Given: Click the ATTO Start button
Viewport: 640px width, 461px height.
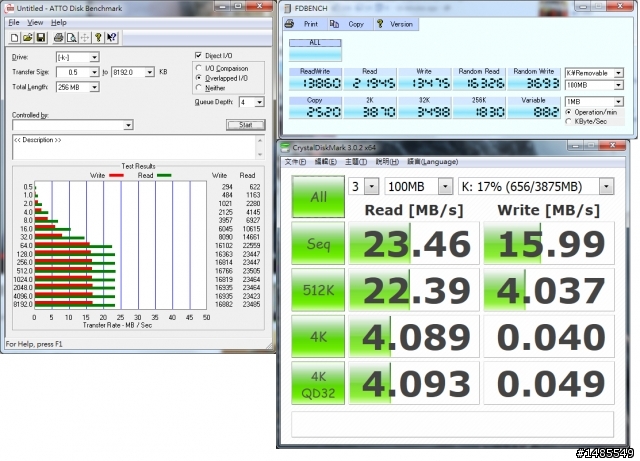Looking at the screenshot, I should click(246, 125).
